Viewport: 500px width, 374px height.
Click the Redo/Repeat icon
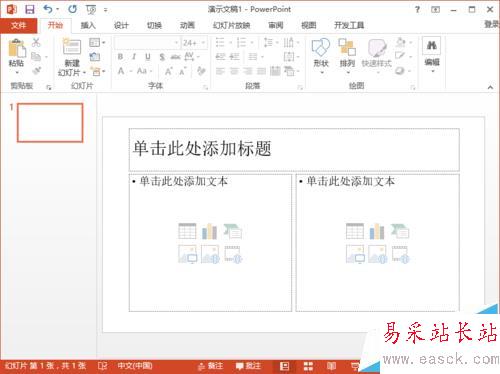click(x=72, y=9)
